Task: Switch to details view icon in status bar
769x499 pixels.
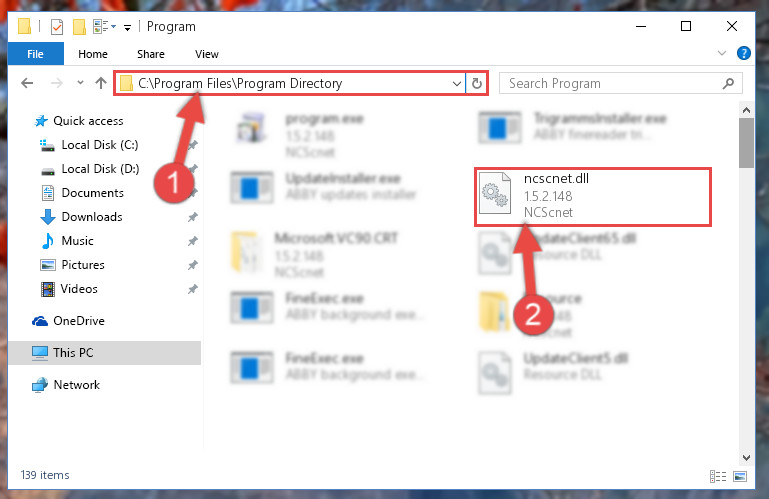Action: [718, 476]
